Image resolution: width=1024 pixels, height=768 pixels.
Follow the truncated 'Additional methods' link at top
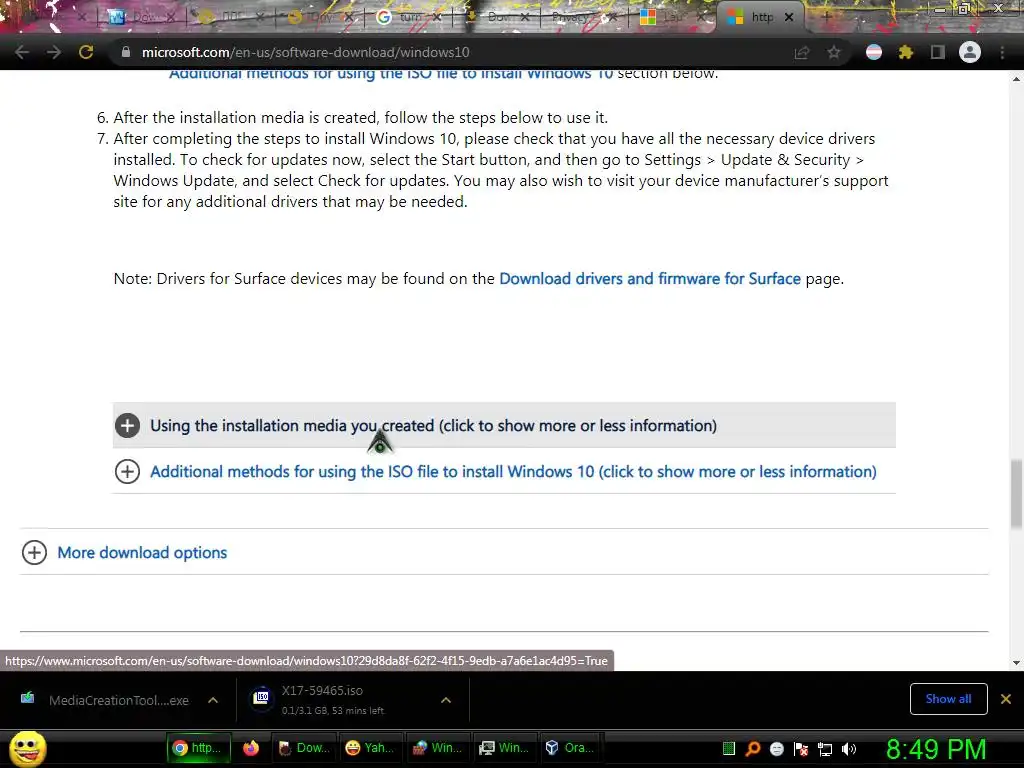pyautogui.click(x=391, y=73)
